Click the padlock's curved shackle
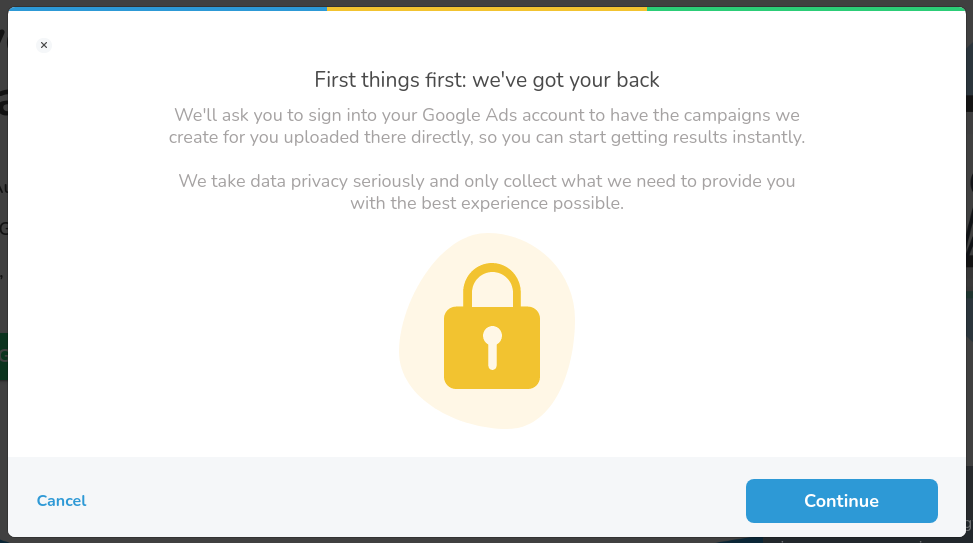Viewport: 973px width, 543px height. coord(492,284)
